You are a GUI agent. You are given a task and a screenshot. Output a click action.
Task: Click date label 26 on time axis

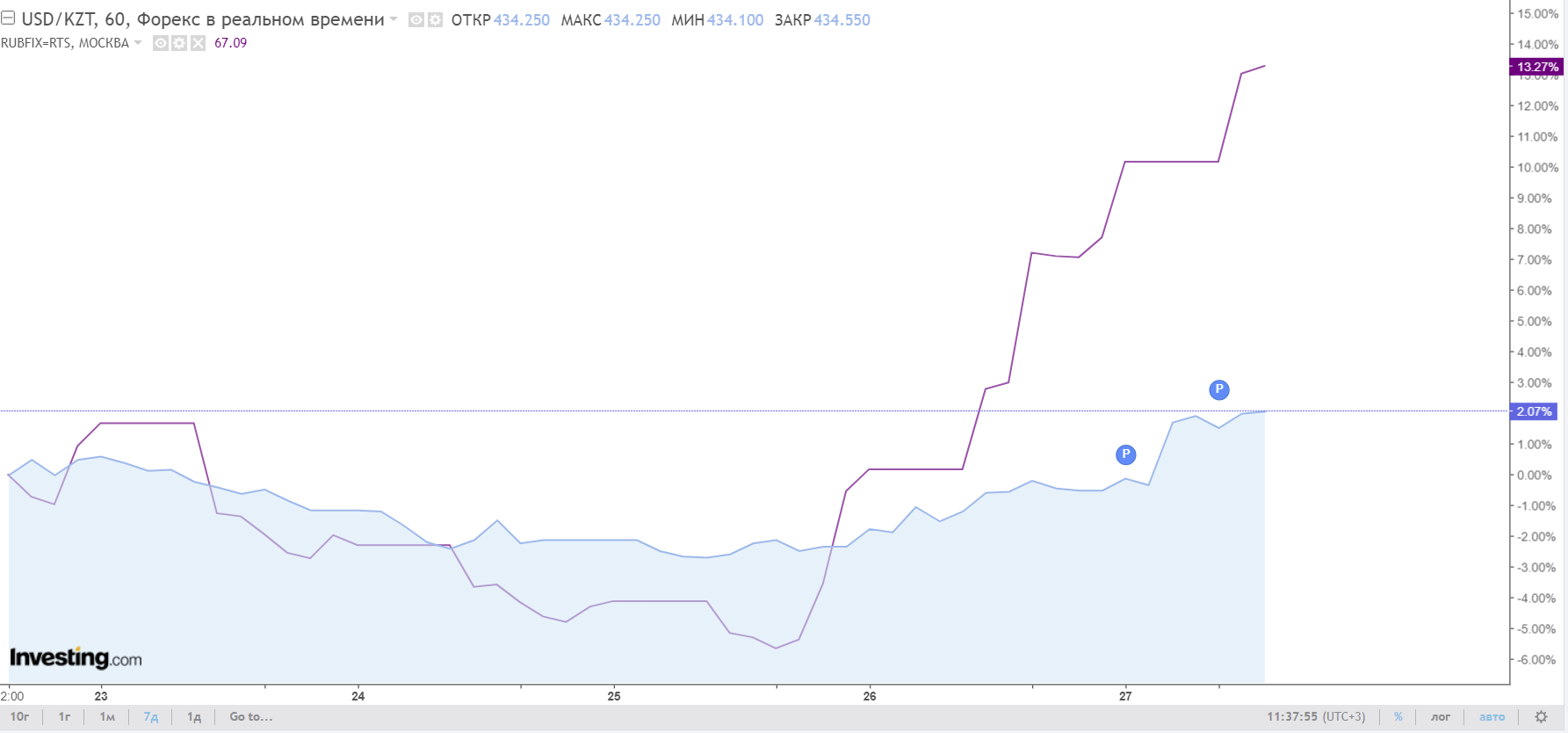pyautogui.click(x=870, y=696)
